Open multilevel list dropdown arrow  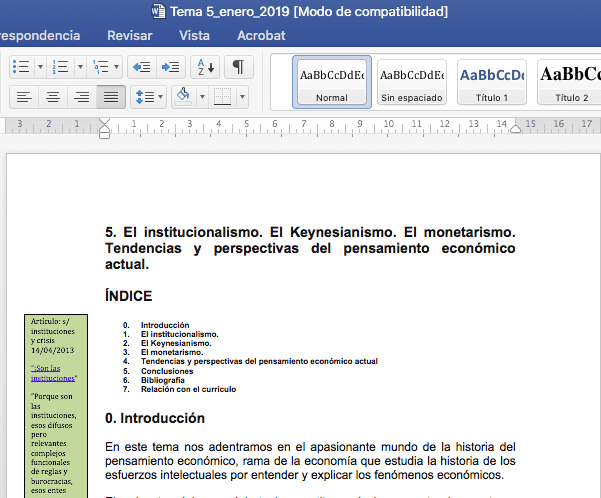pos(117,67)
